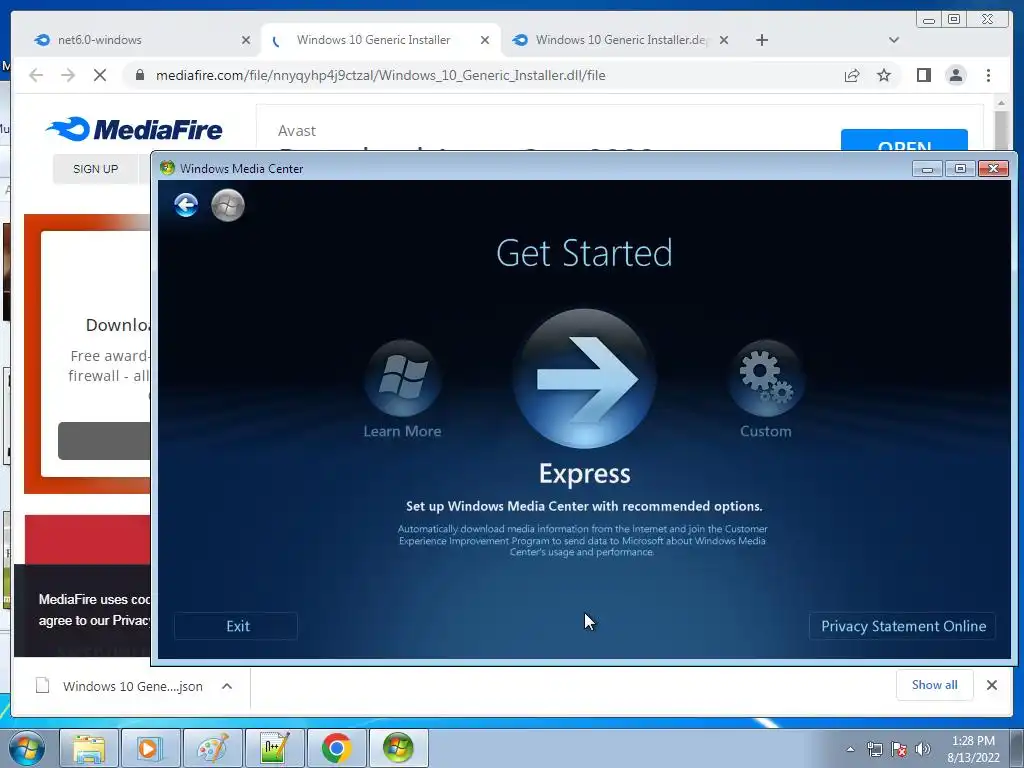Open File Explorer from taskbar
1024x768 pixels.
89,748
